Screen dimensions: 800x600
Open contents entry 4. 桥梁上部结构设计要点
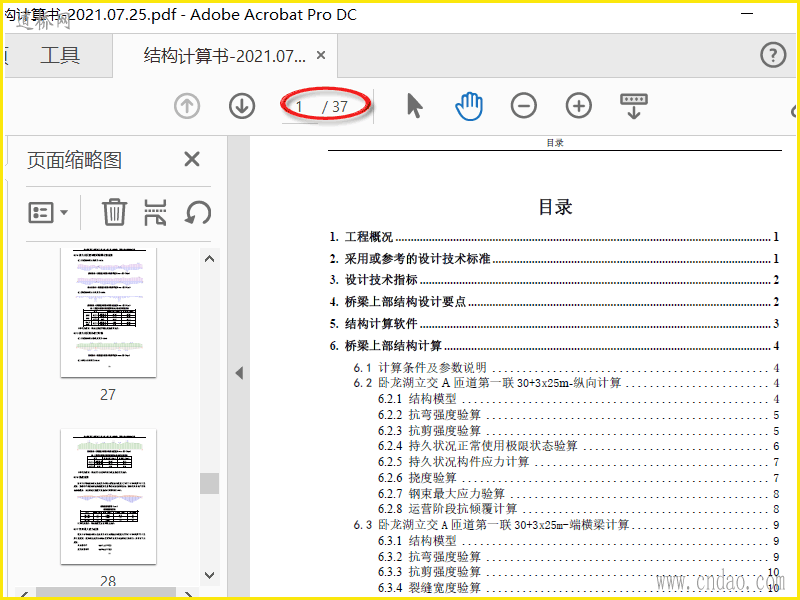(x=554, y=302)
